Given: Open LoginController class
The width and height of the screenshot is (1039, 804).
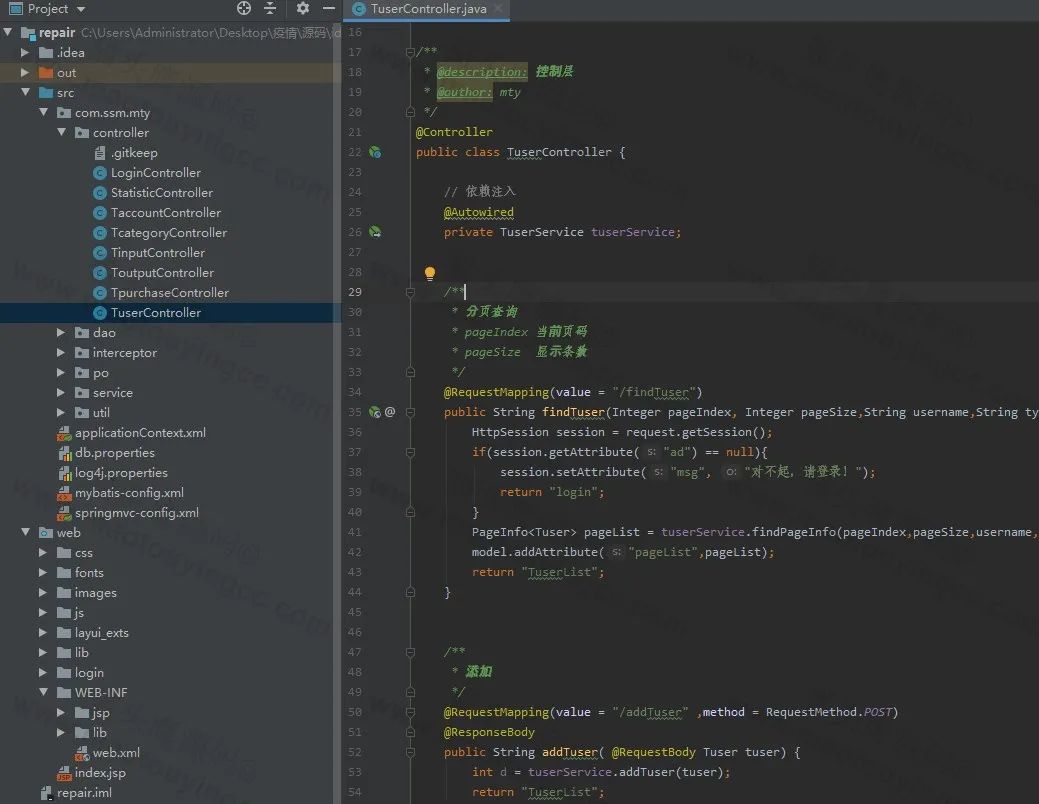Looking at the screenshot, I should click(156, 172).
